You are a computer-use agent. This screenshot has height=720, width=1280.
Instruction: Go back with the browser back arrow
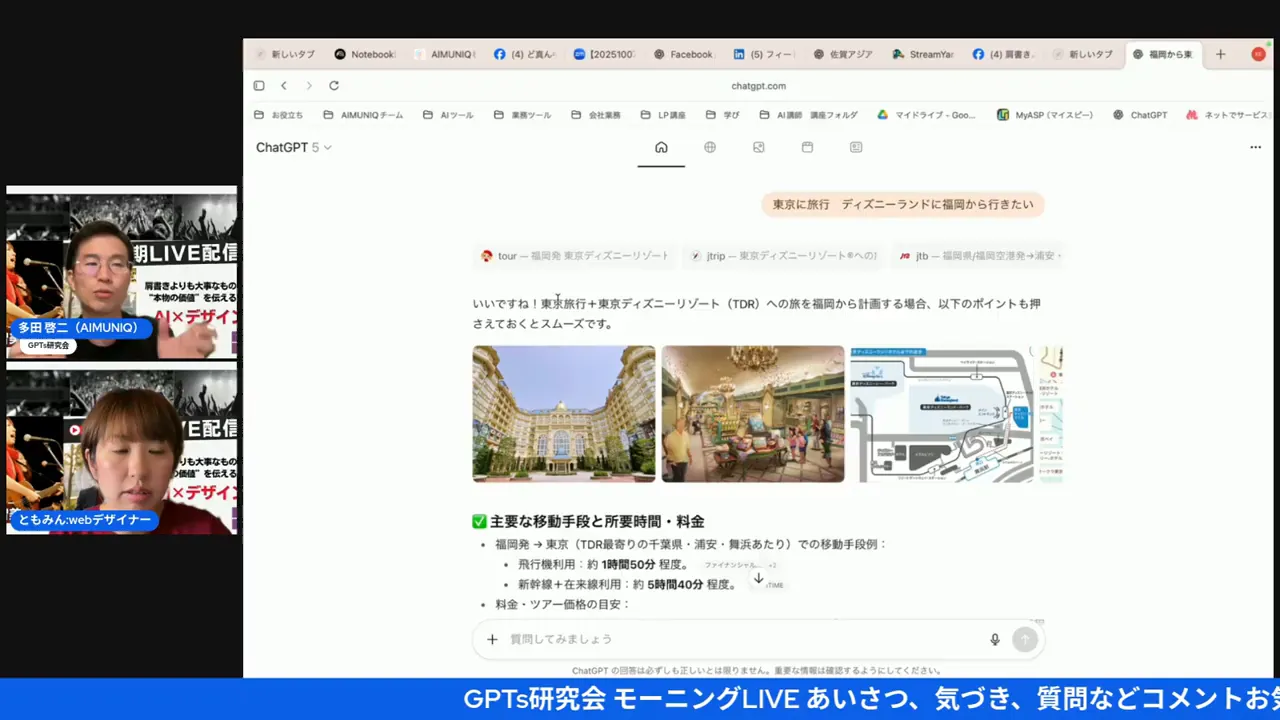(284, 86)
